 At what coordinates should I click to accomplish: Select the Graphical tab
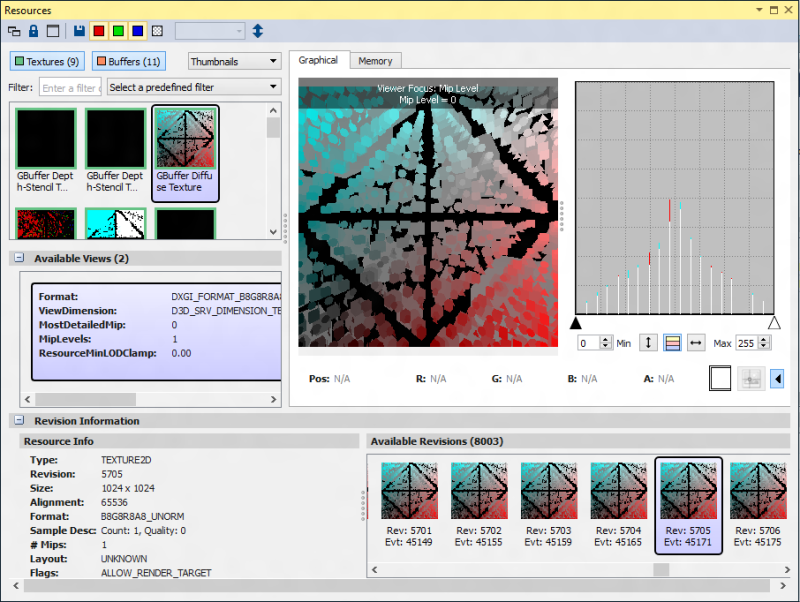319,60
